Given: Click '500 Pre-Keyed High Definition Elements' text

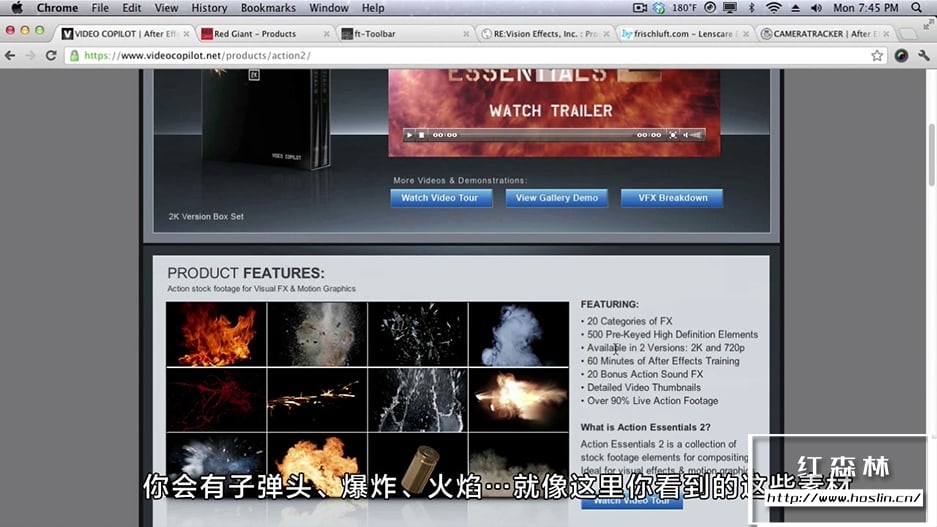Looking at the screenshot, I should click(x=672, y=335).
